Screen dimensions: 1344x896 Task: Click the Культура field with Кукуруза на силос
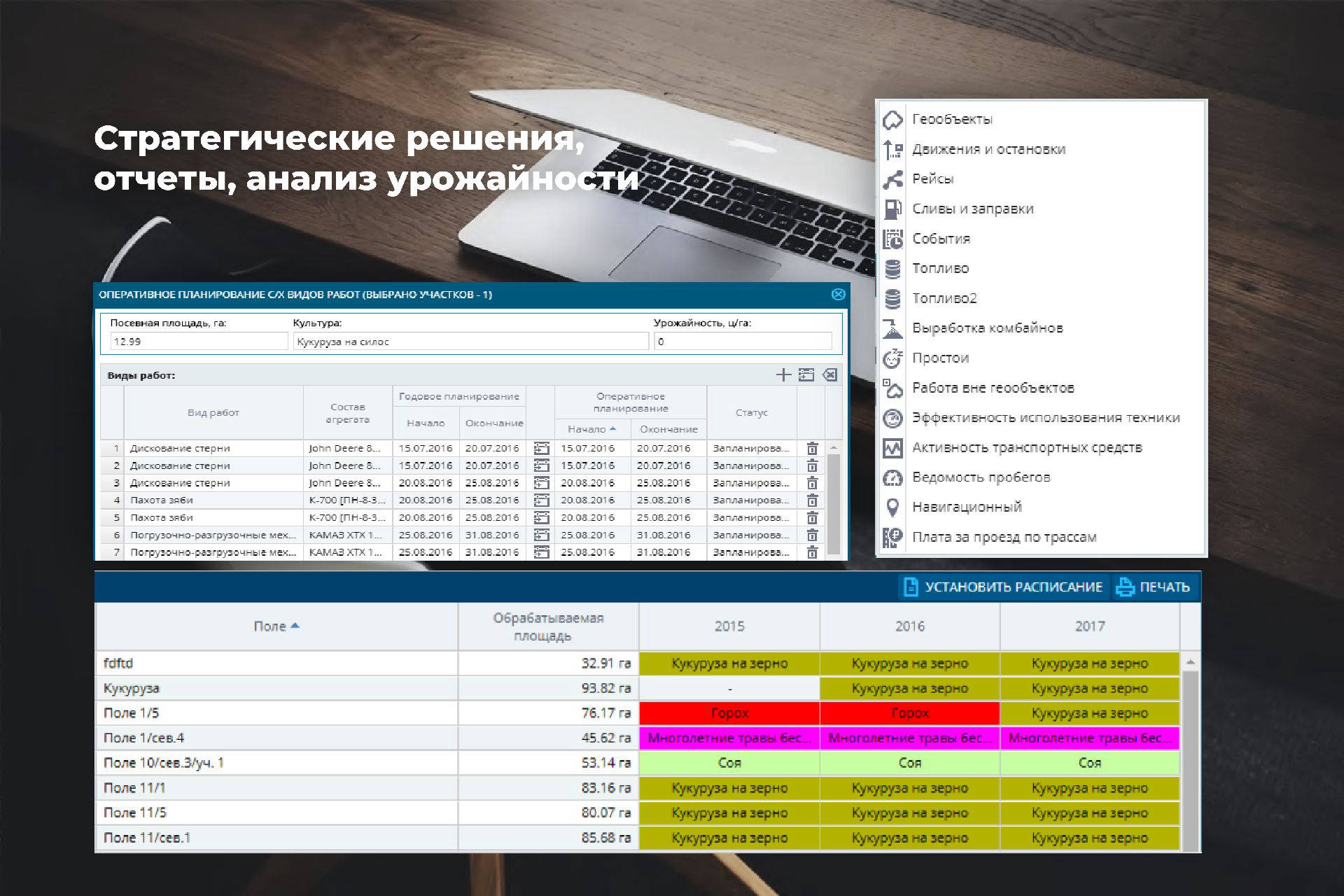(x=470, y=342)
